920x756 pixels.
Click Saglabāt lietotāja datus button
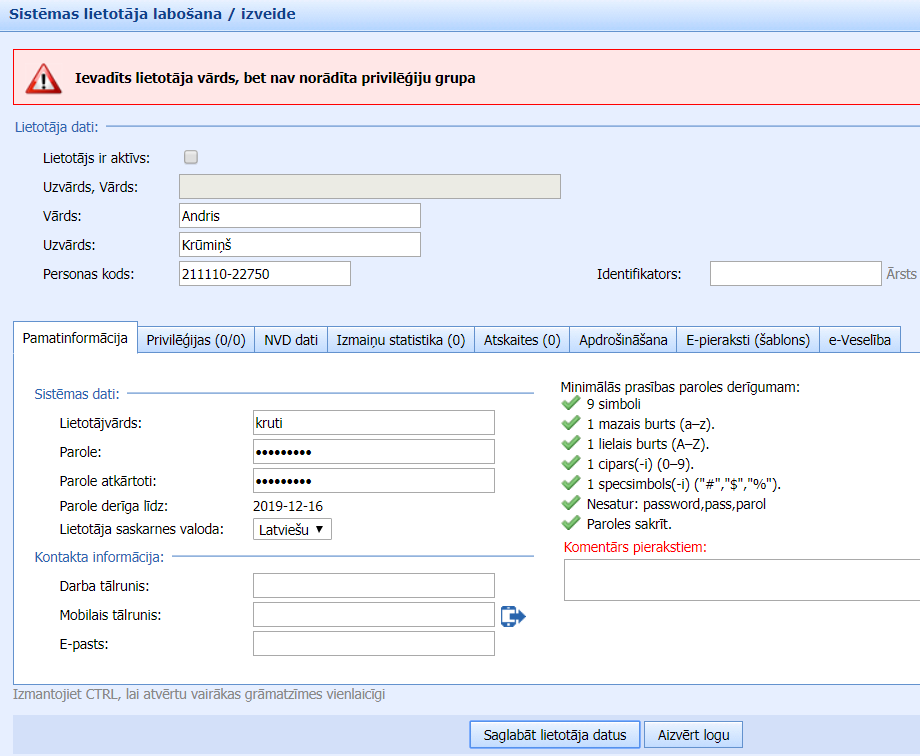[x=554, y=735]
